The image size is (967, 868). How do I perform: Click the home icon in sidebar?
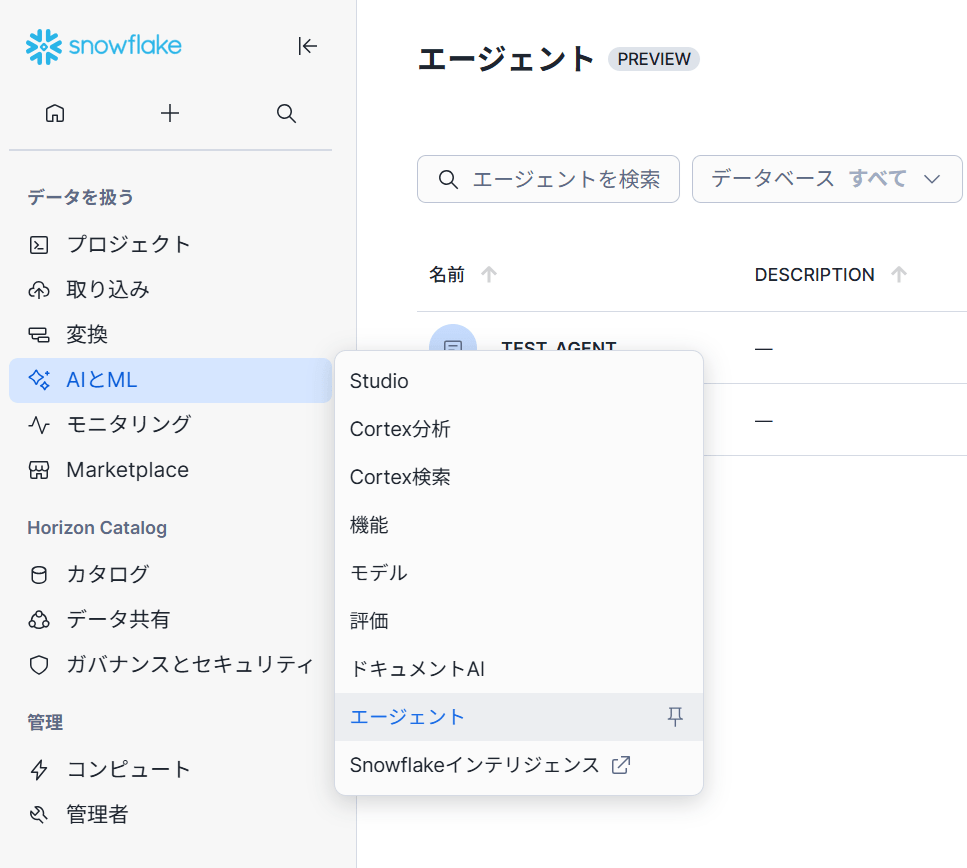[x=55, y=113]
